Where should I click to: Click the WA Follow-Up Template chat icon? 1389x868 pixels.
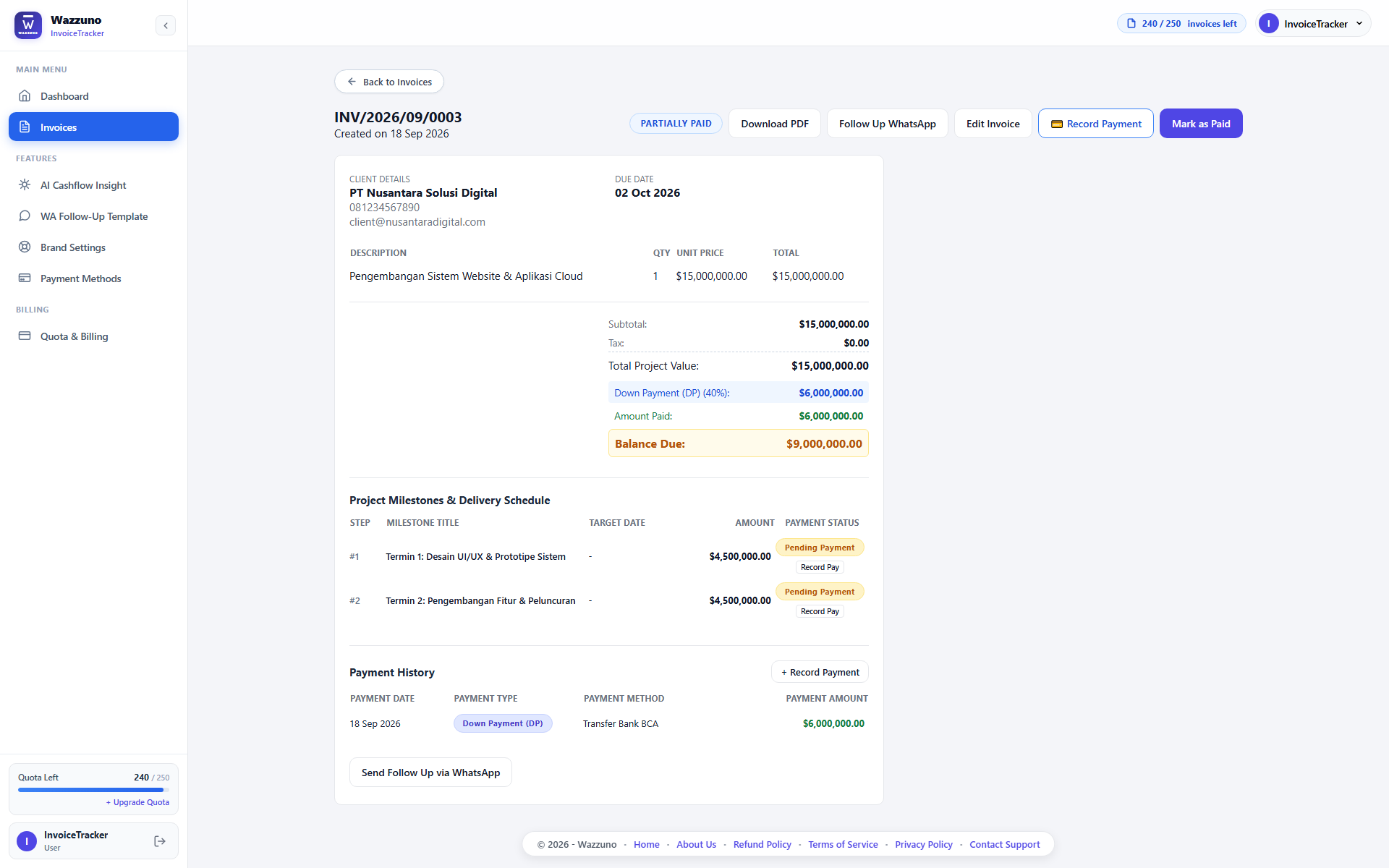click(x=25, y=216)
